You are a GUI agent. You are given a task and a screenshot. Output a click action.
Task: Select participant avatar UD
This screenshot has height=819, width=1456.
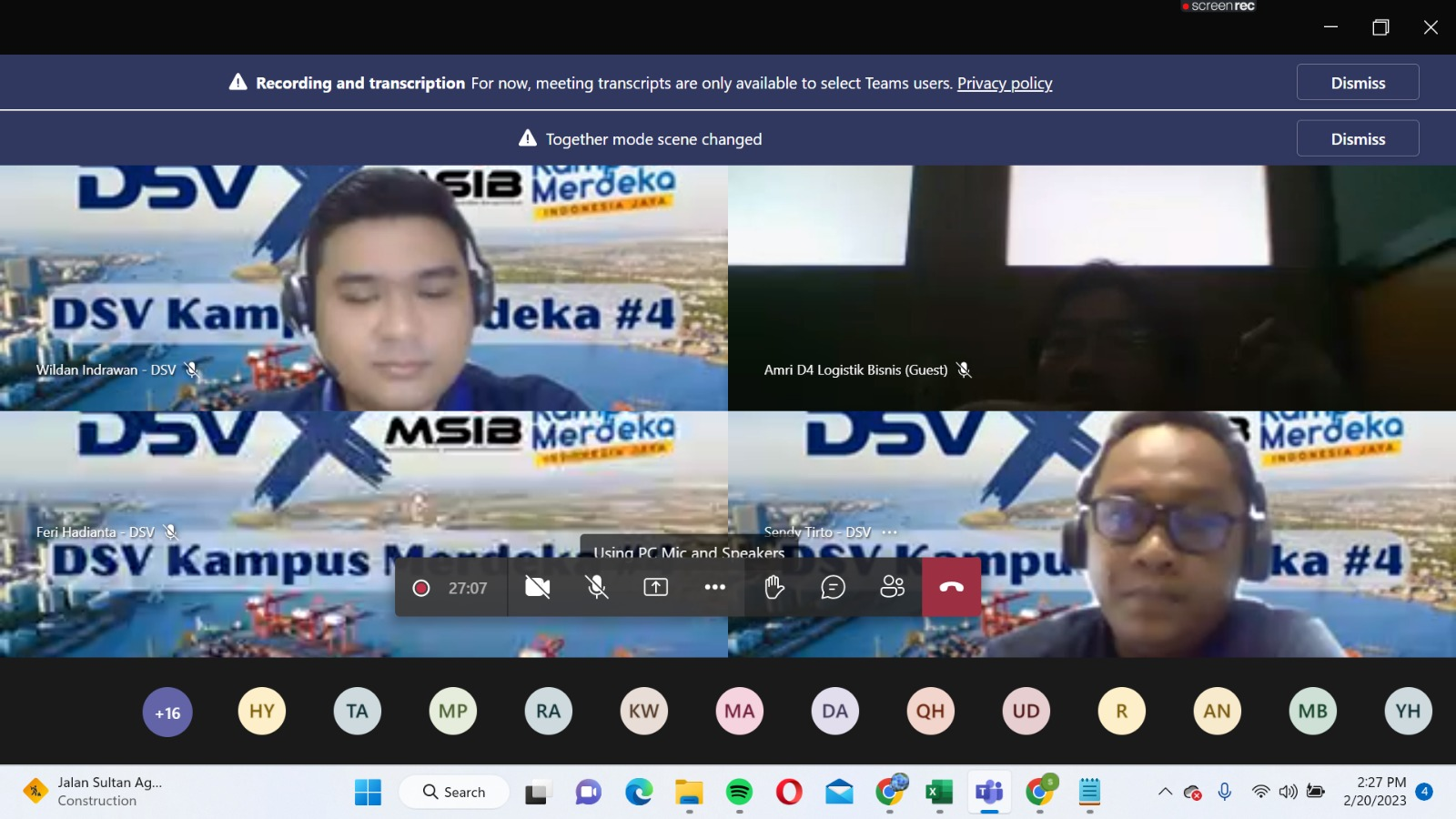point(1026,712)
